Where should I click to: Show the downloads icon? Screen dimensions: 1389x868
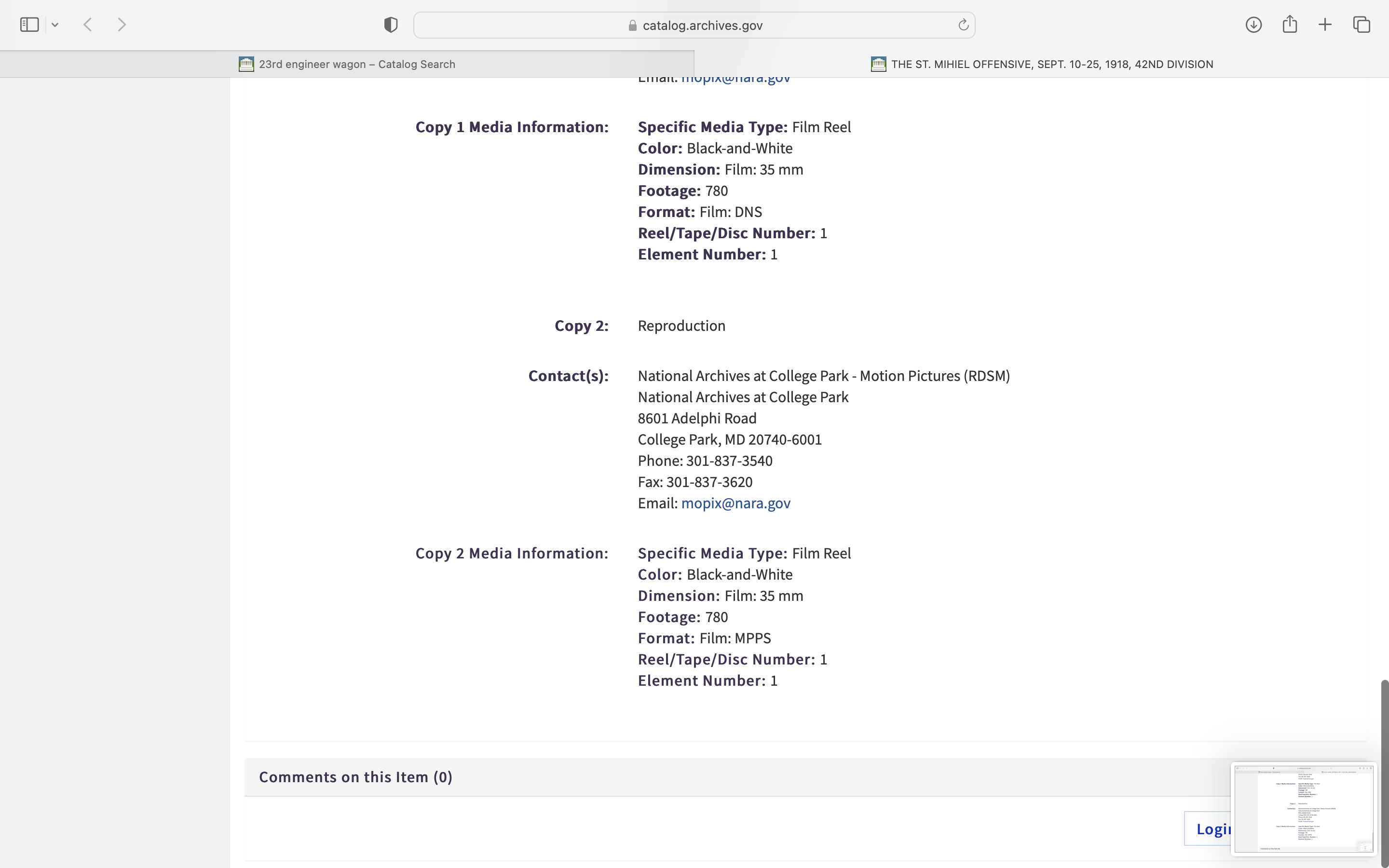(1253, 25)
